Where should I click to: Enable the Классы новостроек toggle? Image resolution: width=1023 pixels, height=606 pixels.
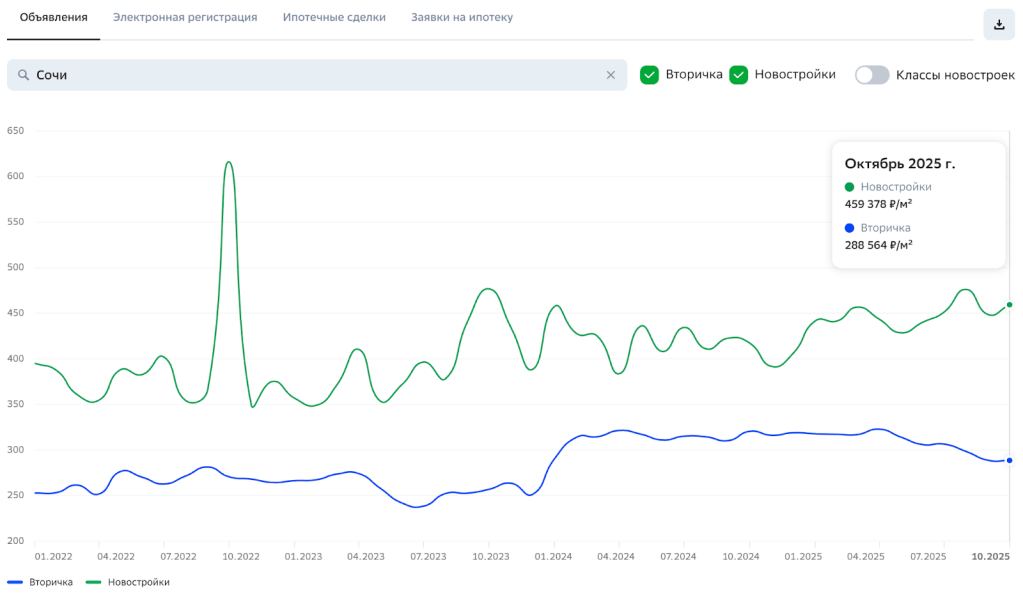tap(872, 75)
